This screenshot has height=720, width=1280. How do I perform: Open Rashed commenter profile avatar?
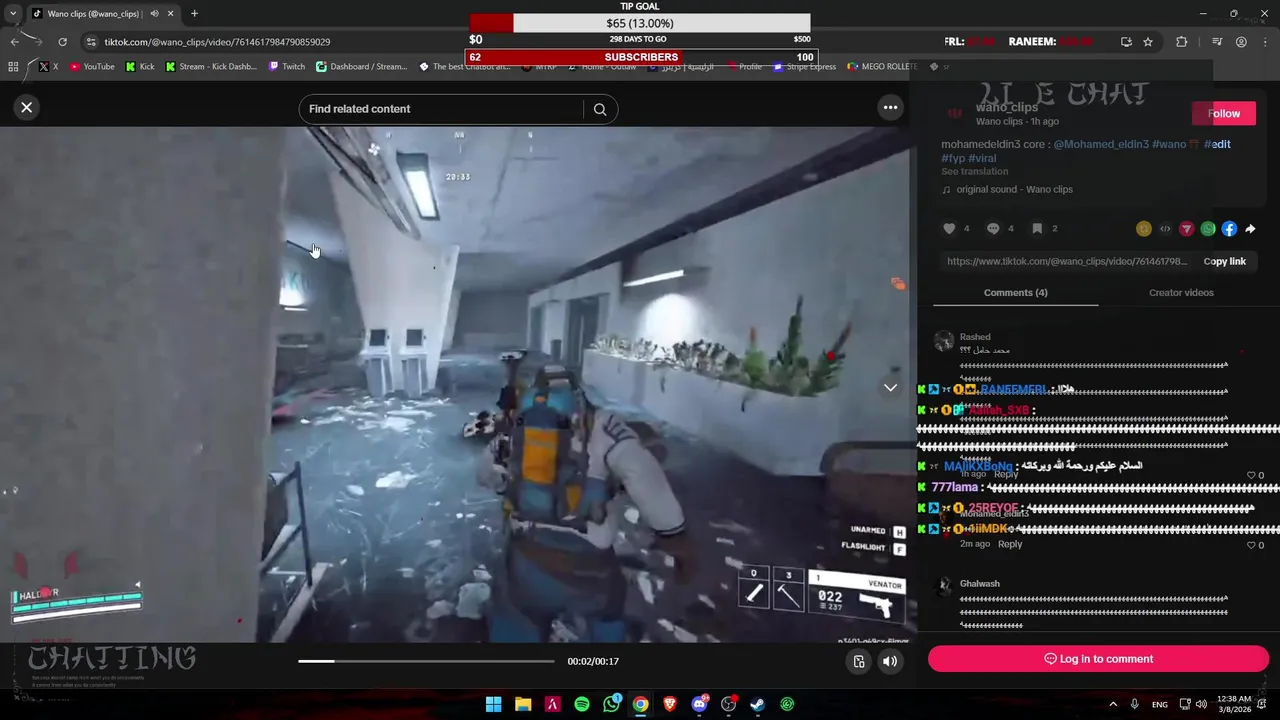(944, 342)
